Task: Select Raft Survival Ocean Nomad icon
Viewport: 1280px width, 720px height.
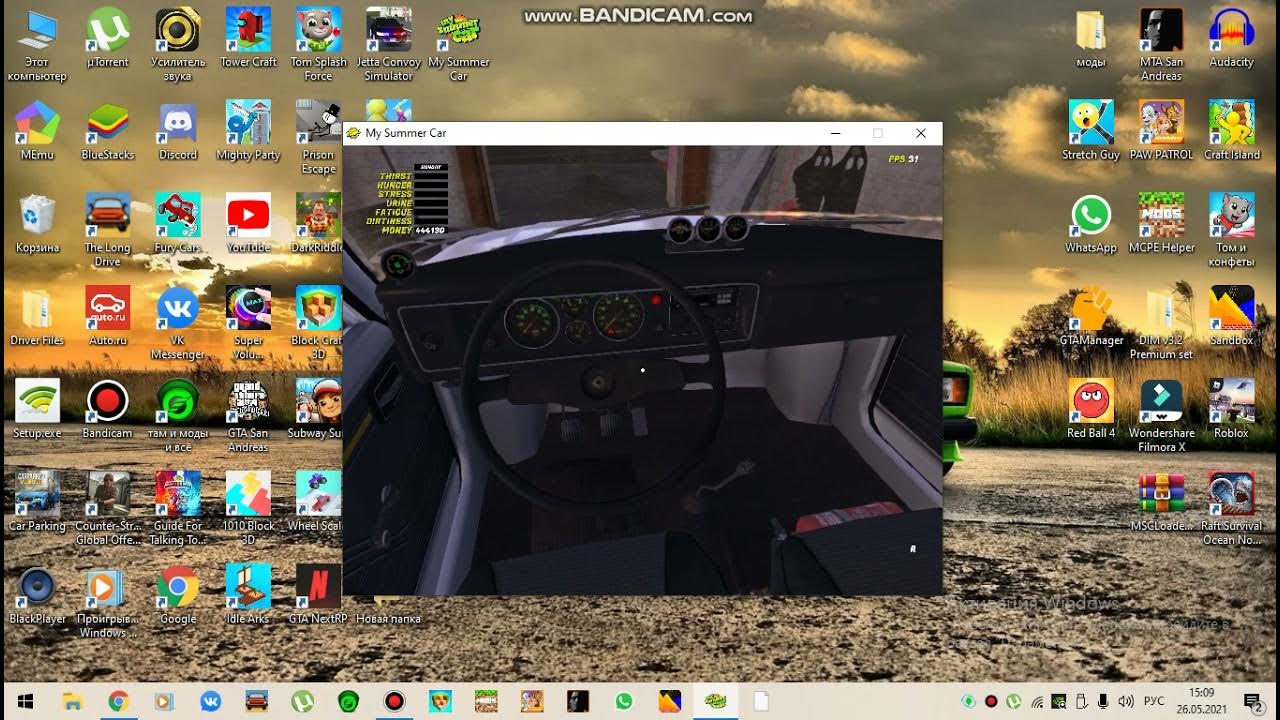Action: tap(1231, 509)
